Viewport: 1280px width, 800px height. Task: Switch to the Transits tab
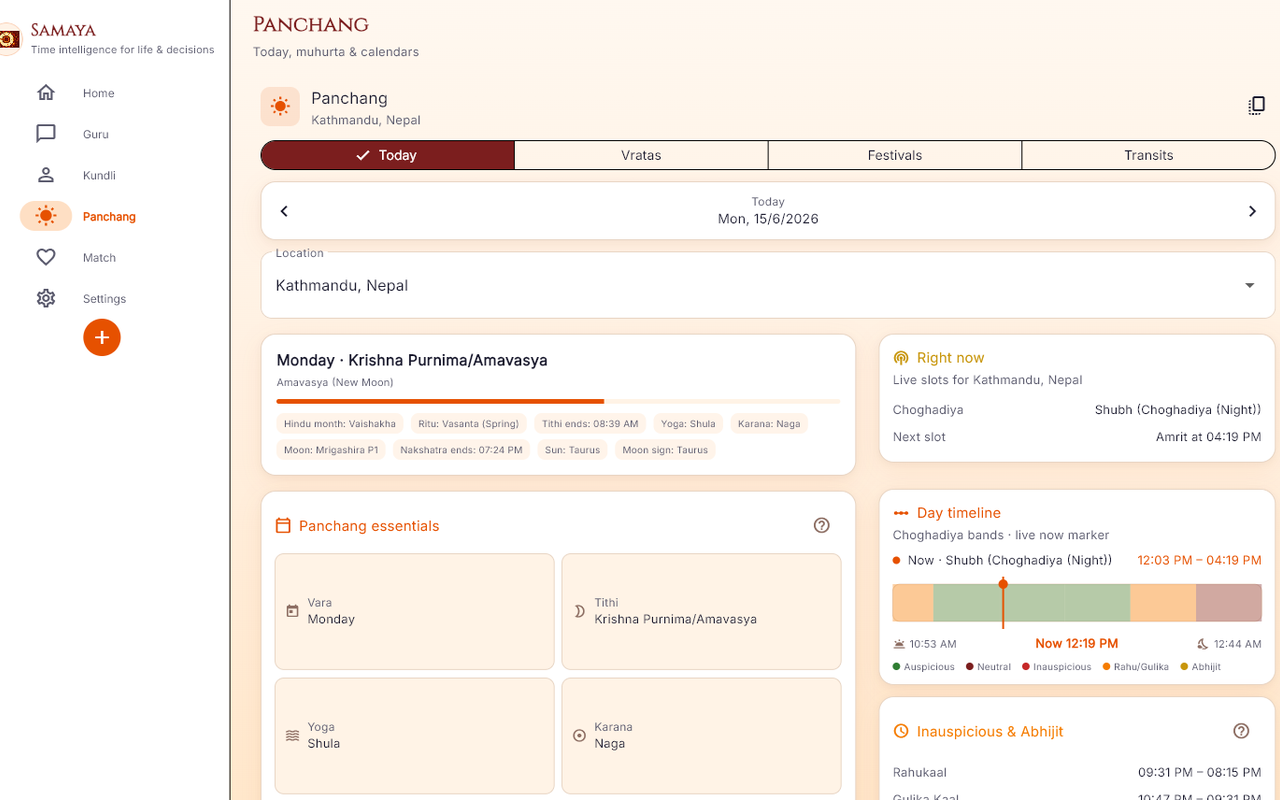pos(1148,155)
